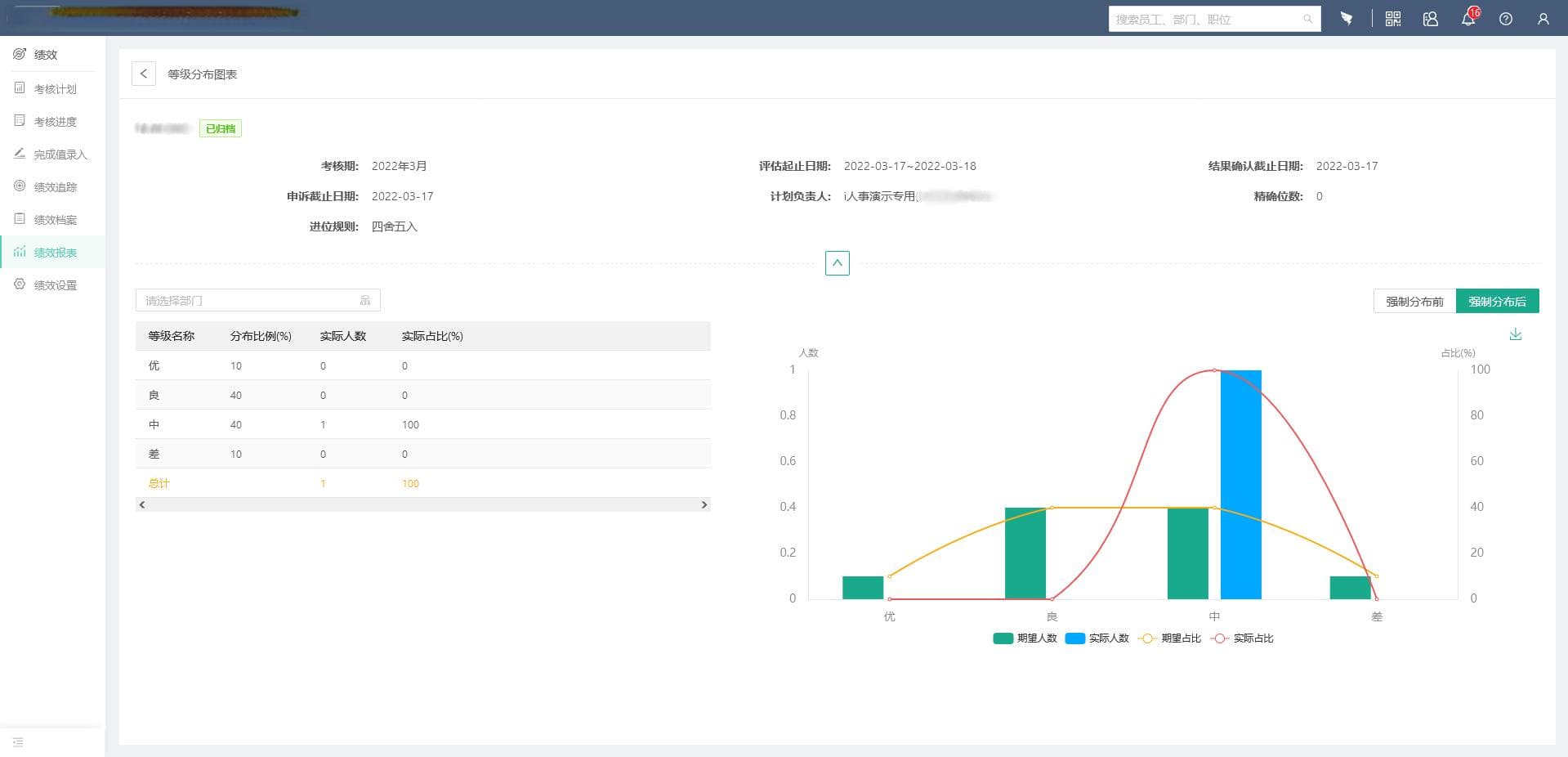This screenshot has width=1568, height=757.
Task: Toggle 期望人数 legend series
Action: [x=1025, y=638]
